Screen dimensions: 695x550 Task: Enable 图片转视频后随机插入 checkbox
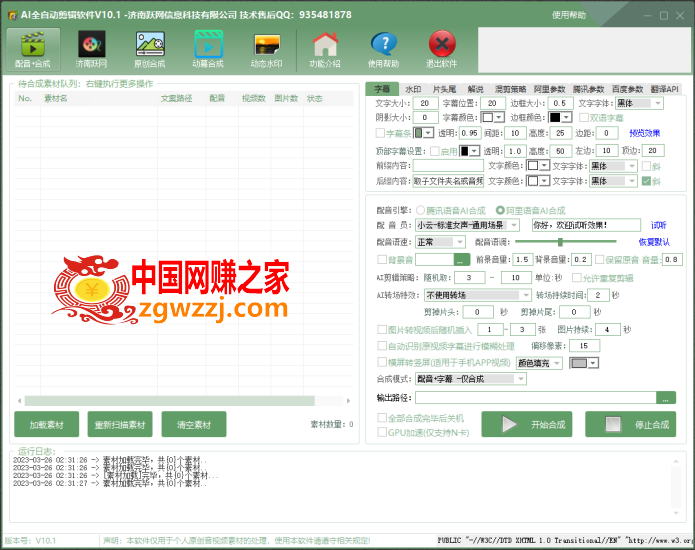pyautogui.click(x=382, y=329)
